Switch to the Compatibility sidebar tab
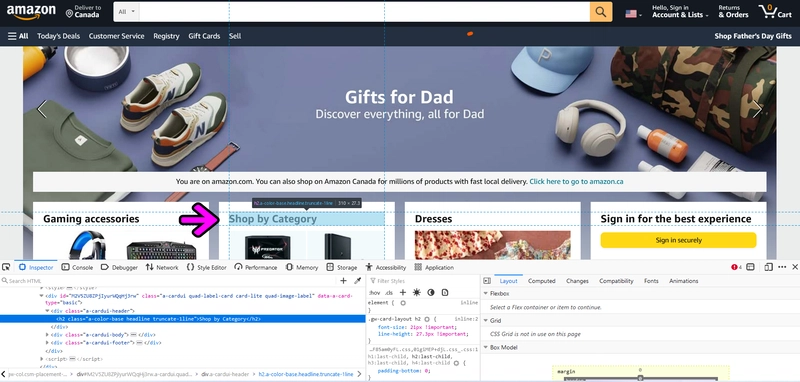 616,281
